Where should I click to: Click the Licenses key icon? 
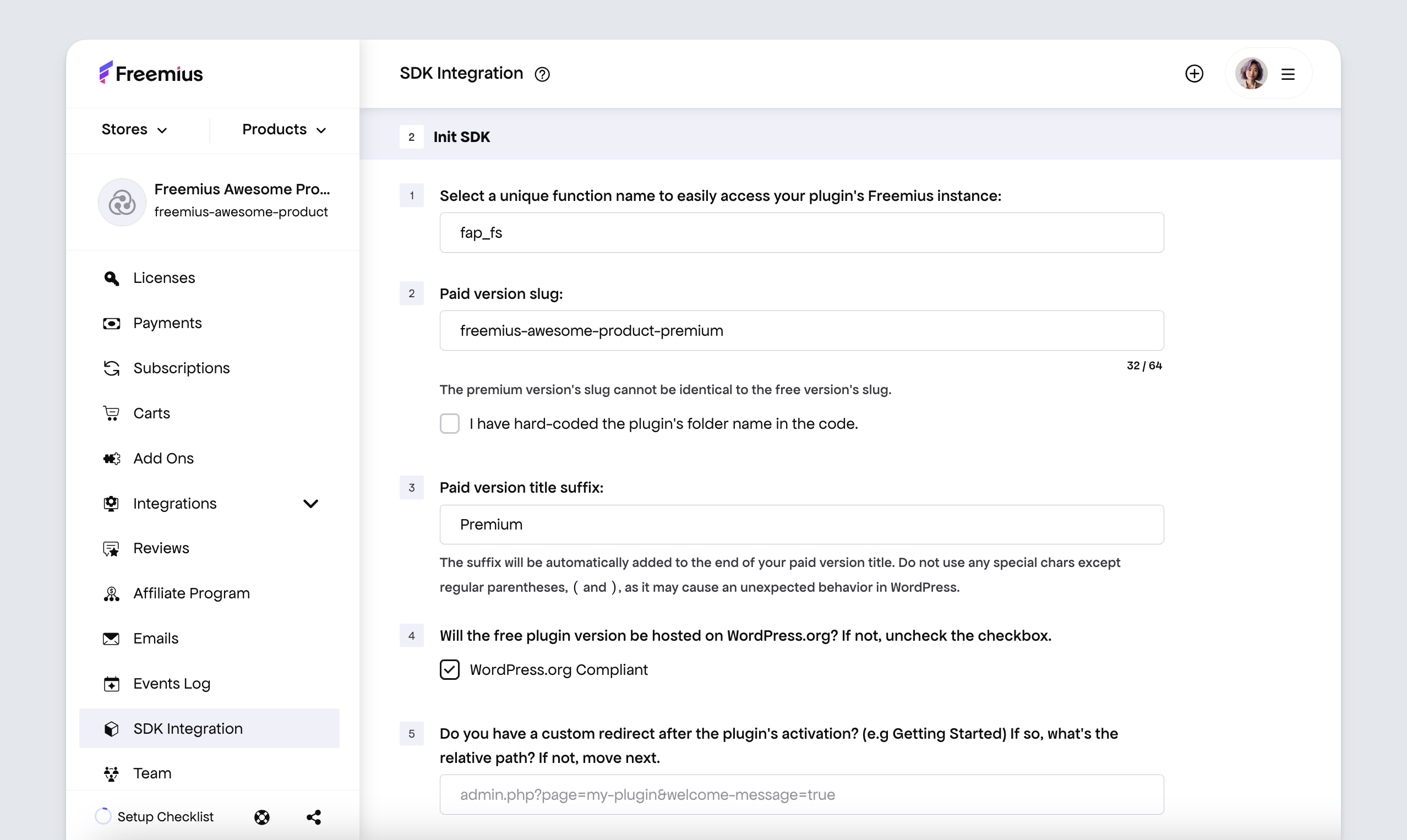point(112,278)
